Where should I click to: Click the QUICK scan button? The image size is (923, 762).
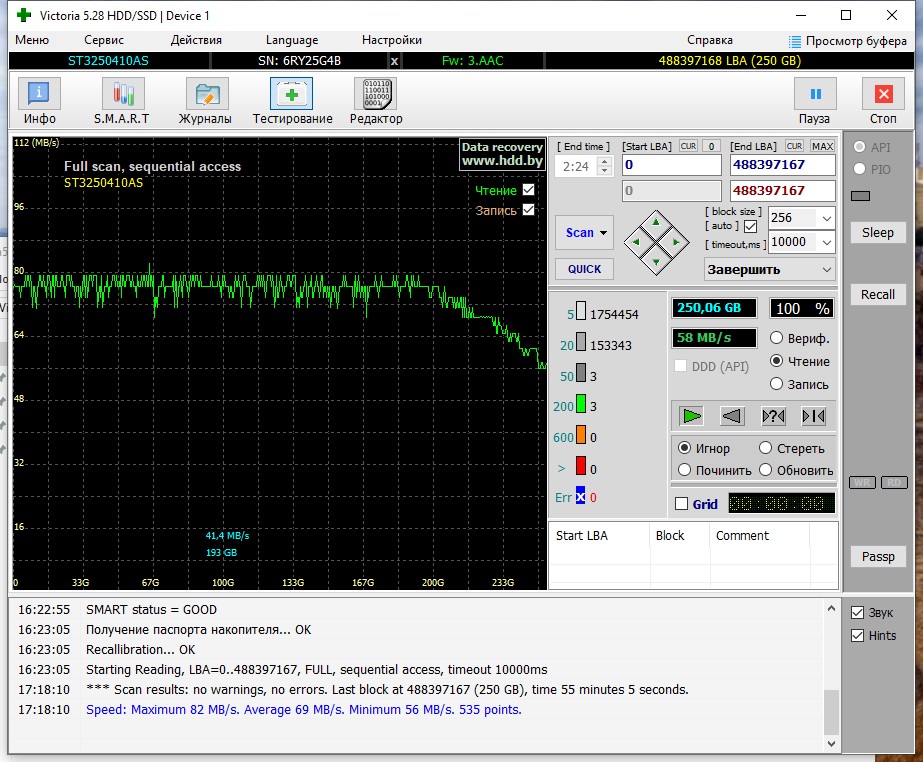click(x=585, y=269)
